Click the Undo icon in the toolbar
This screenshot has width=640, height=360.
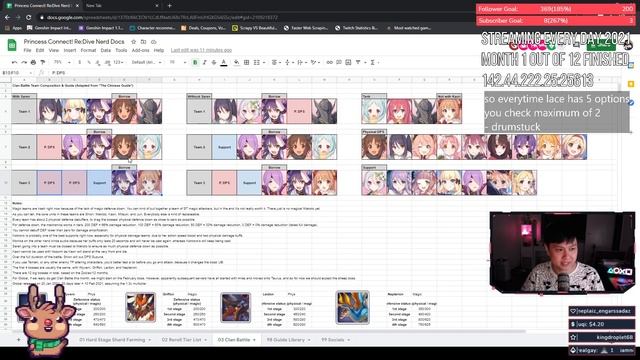[x=14, y=62]
